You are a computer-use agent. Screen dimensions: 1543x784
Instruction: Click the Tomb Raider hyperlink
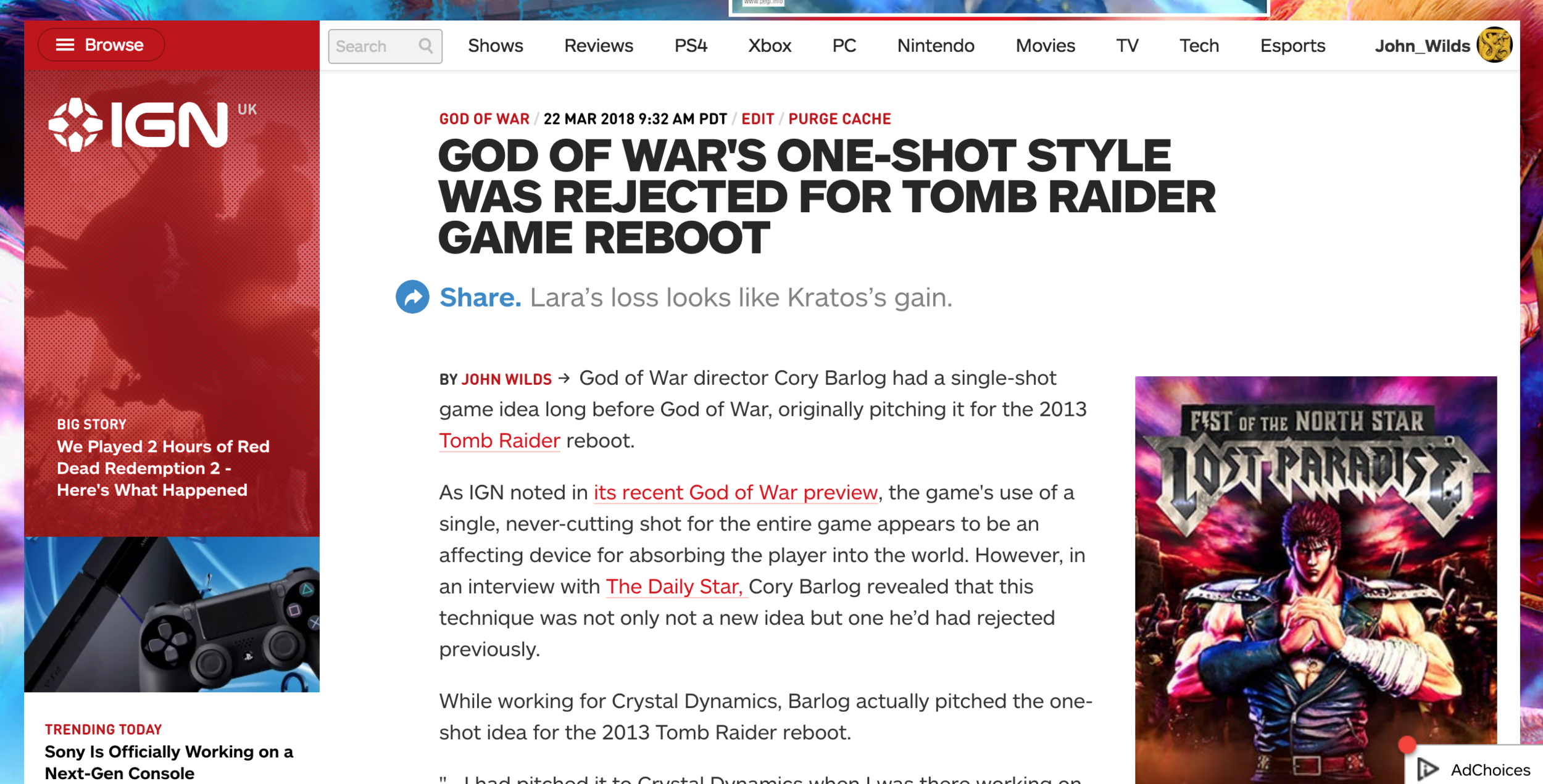click(499, 440)
